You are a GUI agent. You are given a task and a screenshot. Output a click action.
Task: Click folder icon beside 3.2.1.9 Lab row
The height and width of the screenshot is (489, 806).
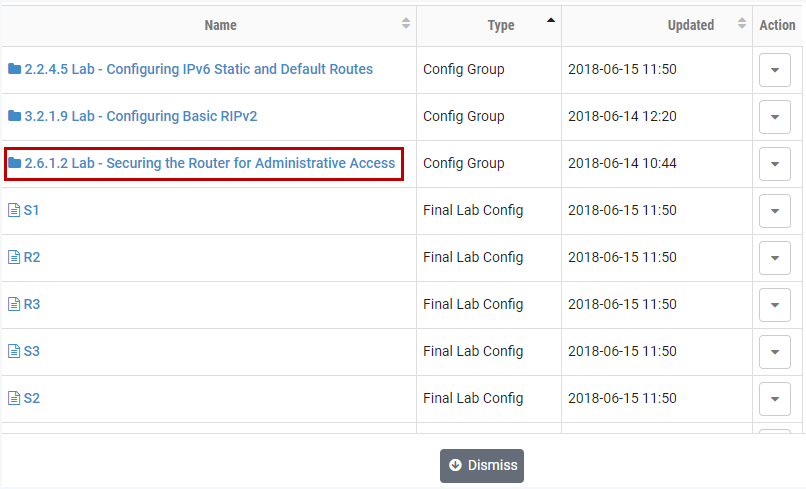(14, 116)
